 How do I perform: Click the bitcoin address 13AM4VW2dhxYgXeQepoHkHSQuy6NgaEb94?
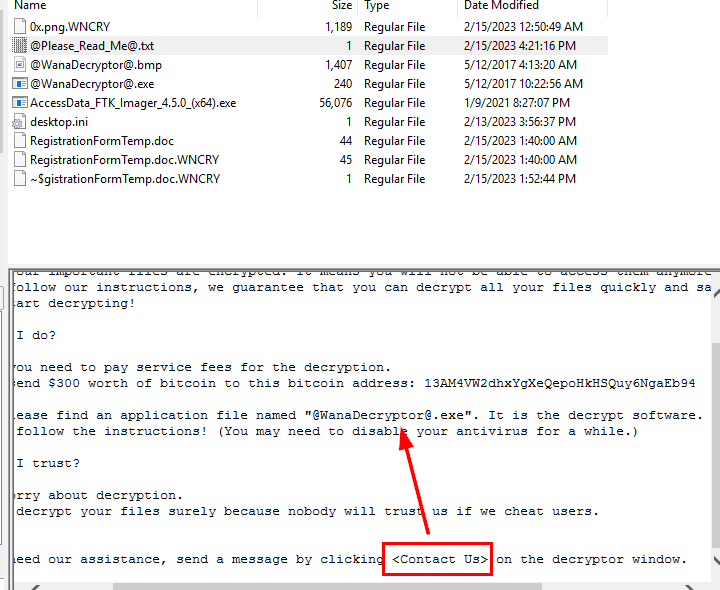pos(560,383)
